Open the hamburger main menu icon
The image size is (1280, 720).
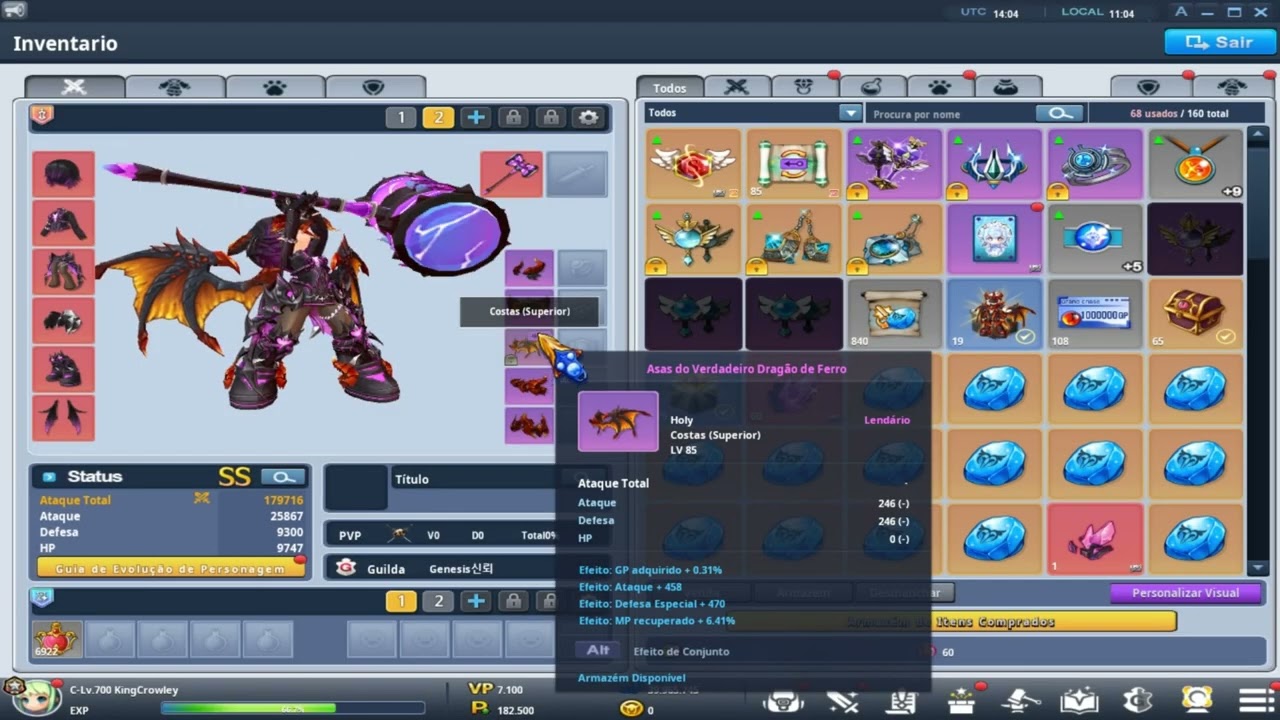pyautogui.click(x=1256, y=699)
